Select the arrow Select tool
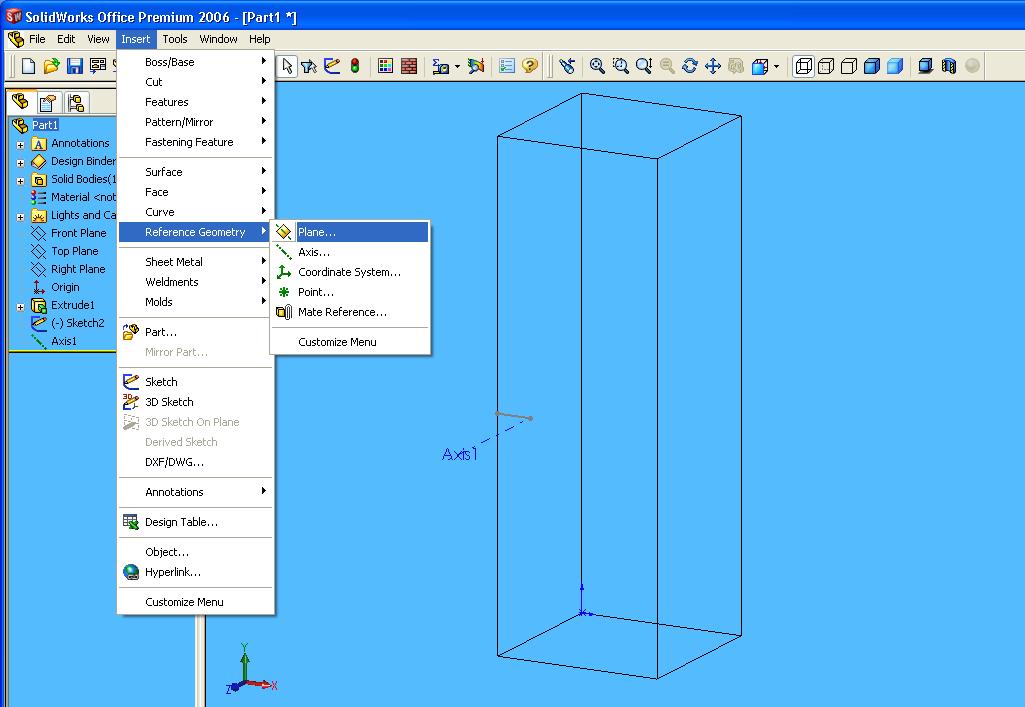 [287, 66]
